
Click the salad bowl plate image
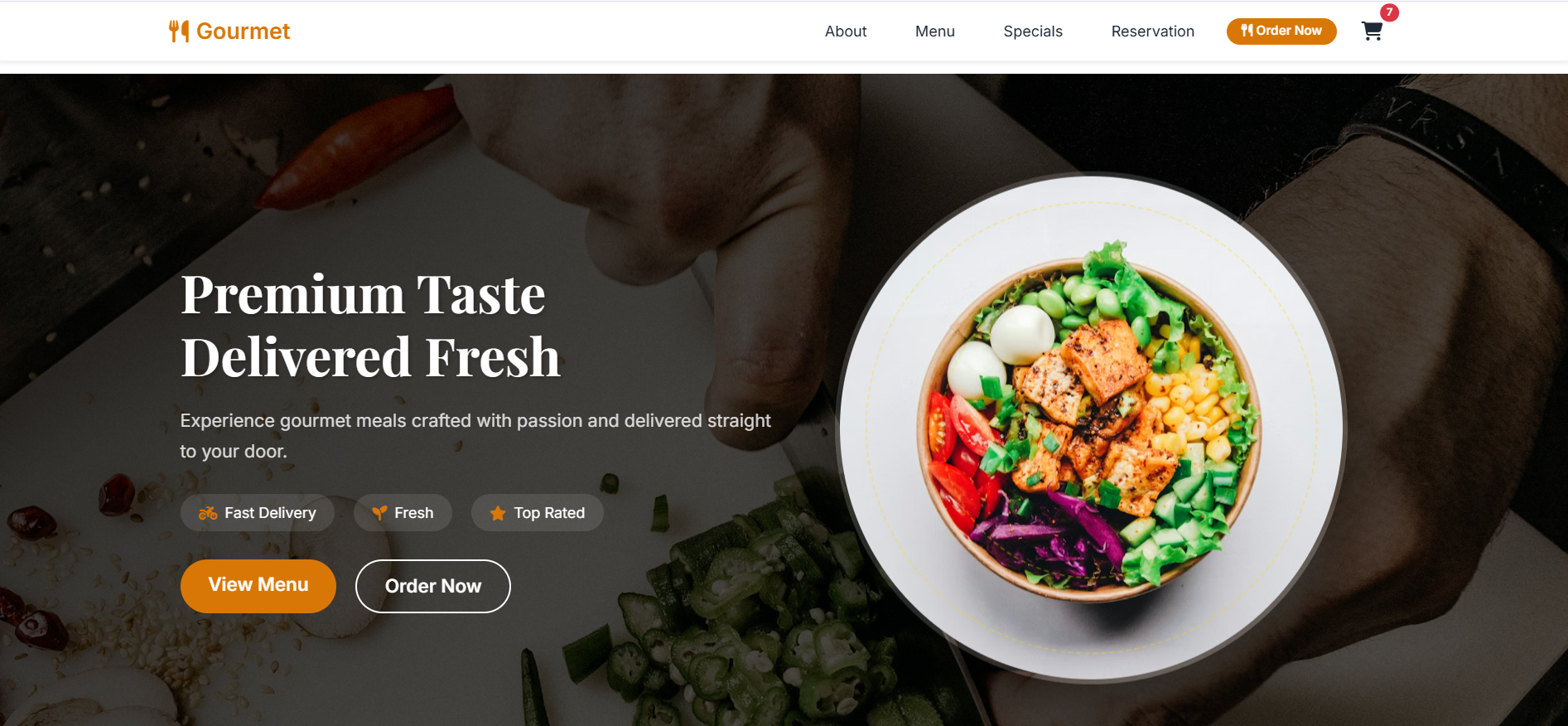[1091, 428]
